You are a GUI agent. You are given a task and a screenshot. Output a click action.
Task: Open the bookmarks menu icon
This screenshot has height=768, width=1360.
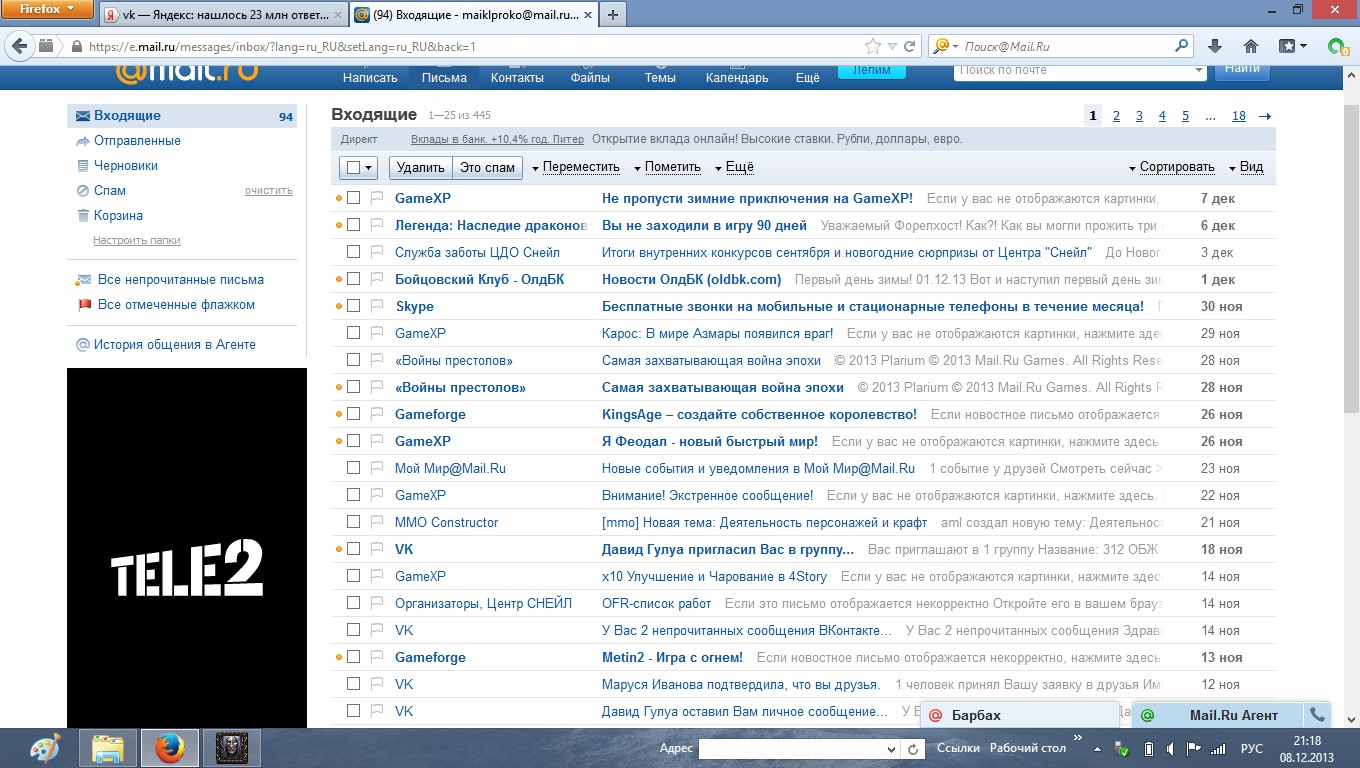(1292, 46)
